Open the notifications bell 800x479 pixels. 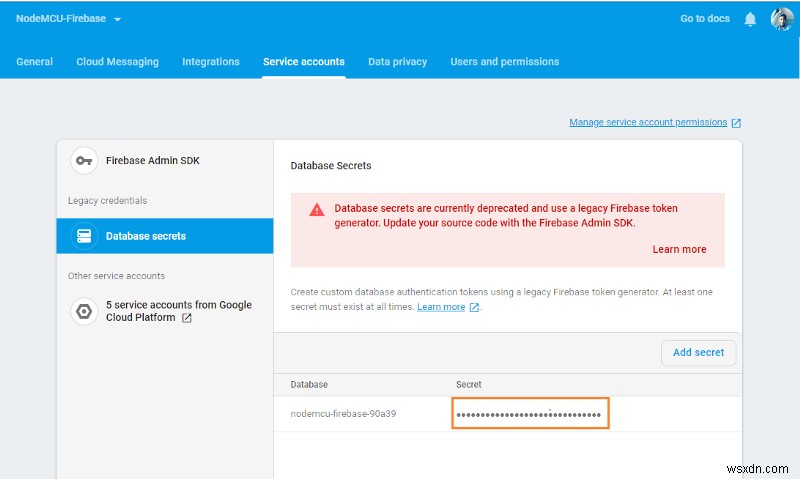pyautogui.click(x=749, y=19)
